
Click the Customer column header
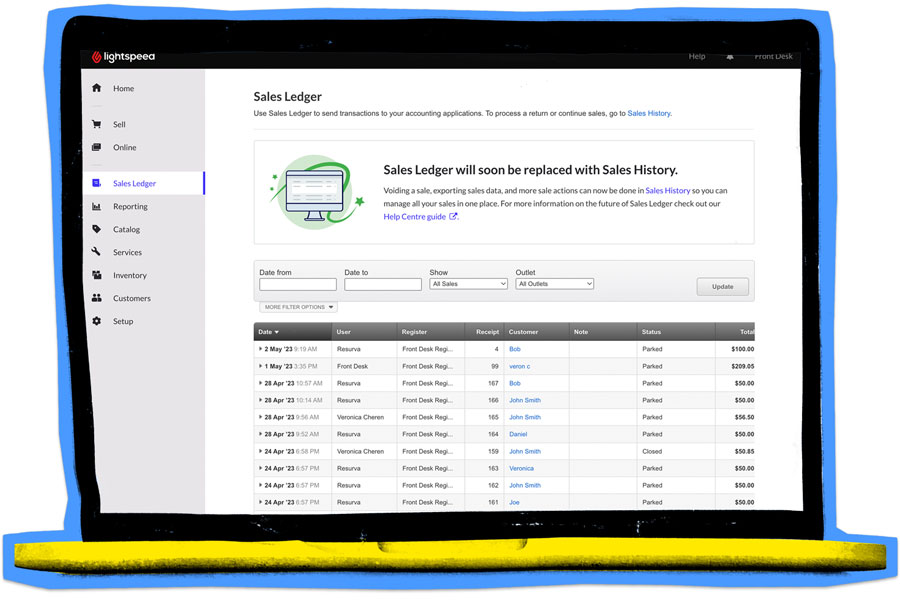coord(536,332)
